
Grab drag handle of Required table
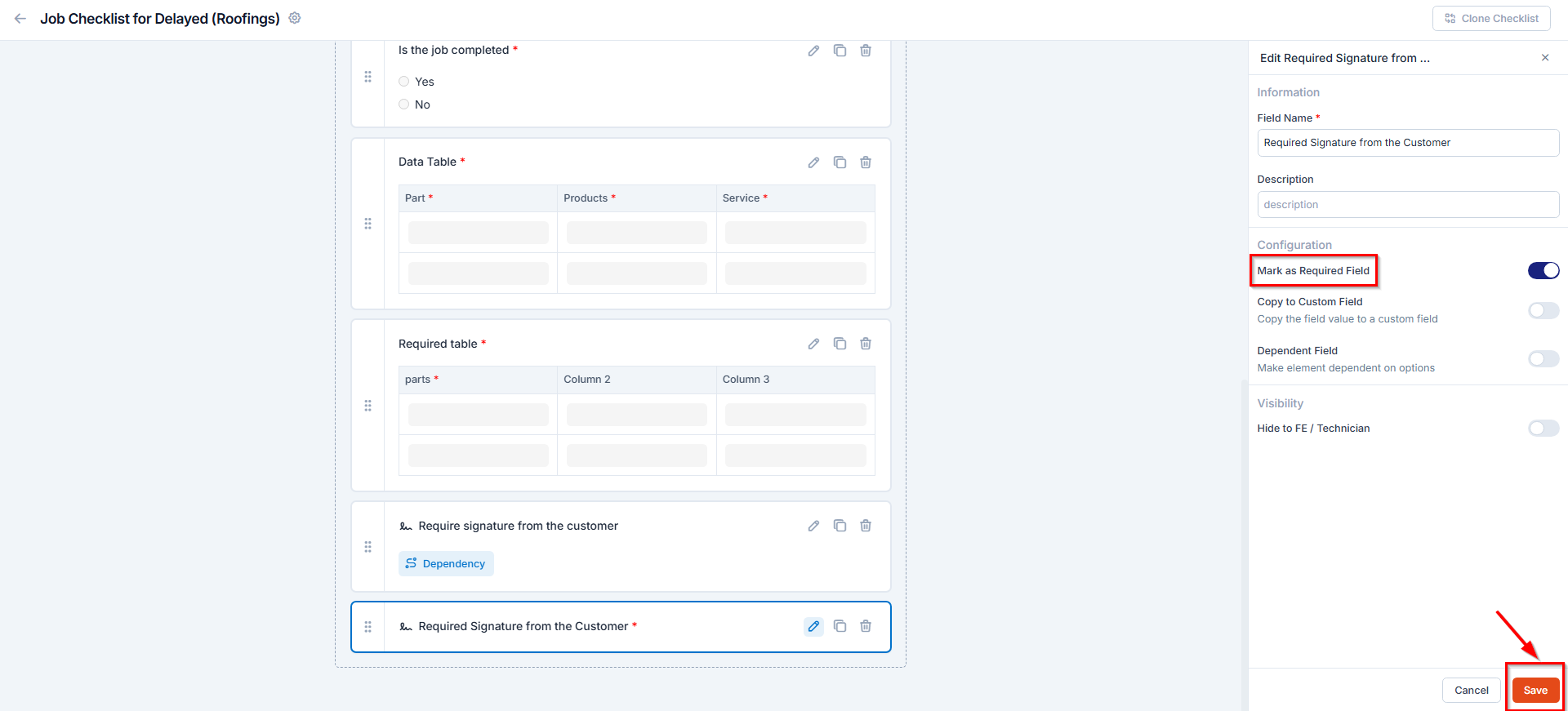[x=367, y=406]
